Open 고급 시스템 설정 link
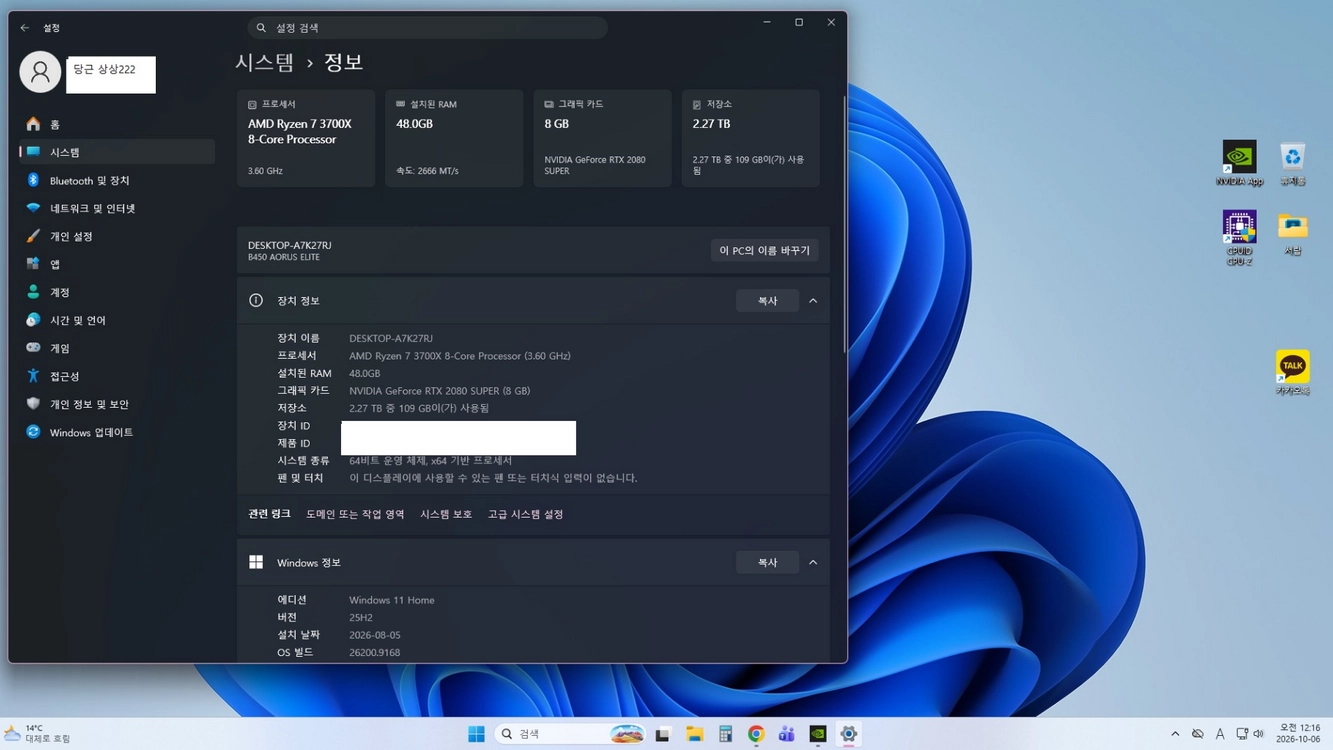 [525, 514]
